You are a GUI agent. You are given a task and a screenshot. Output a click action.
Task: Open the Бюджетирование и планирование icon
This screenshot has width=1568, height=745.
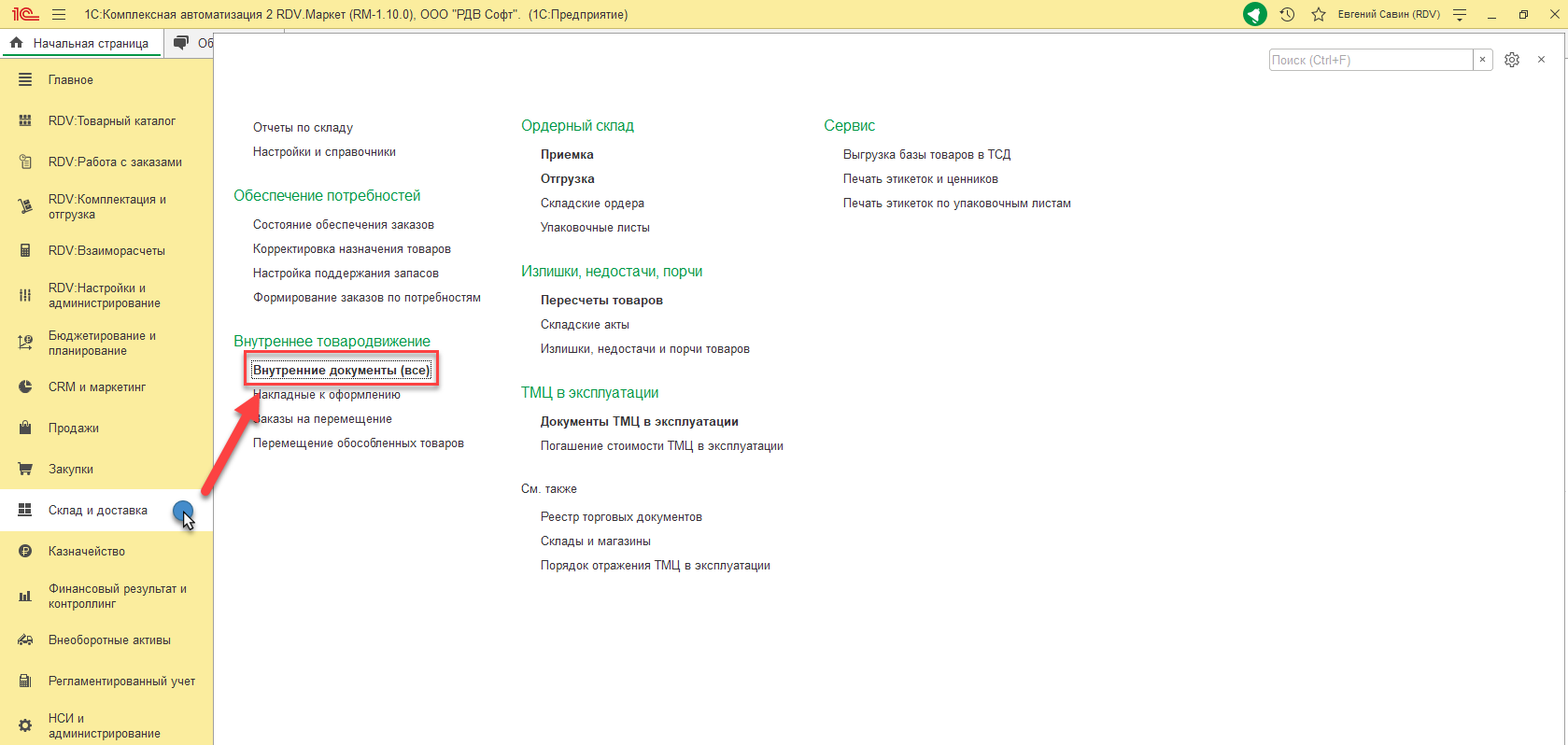[25, 344]
